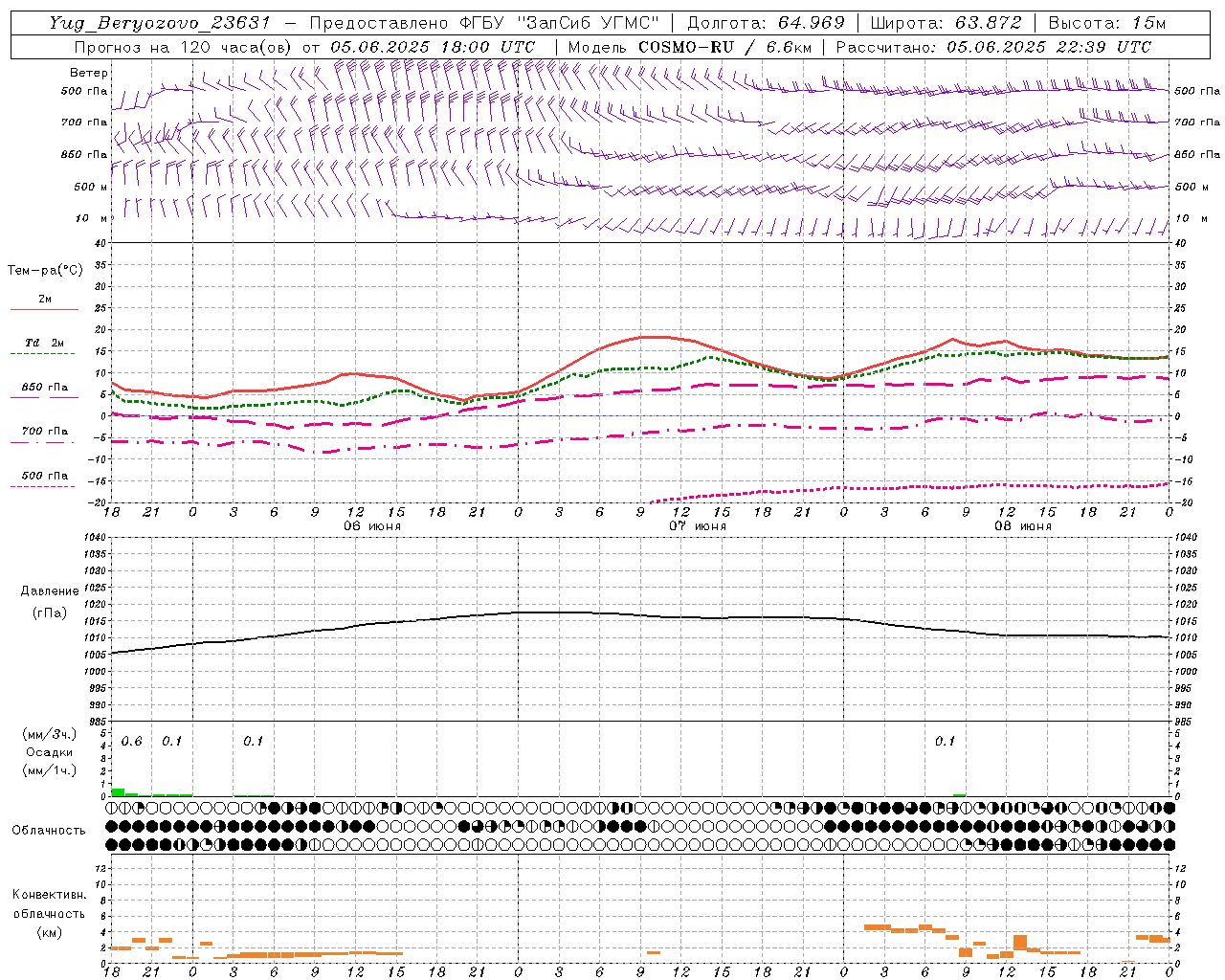
Task: Click the 06 июня date label
Action: 371,526
